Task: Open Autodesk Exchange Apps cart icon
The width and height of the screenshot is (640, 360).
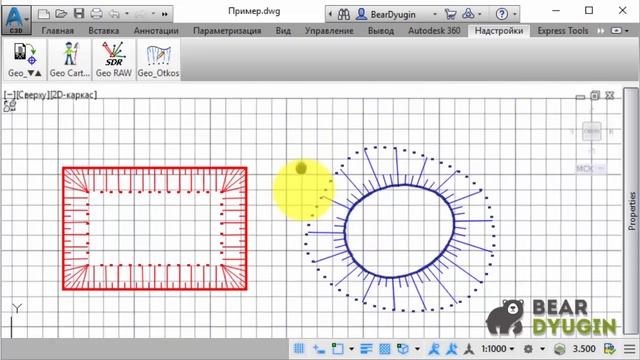Action: 451,14
